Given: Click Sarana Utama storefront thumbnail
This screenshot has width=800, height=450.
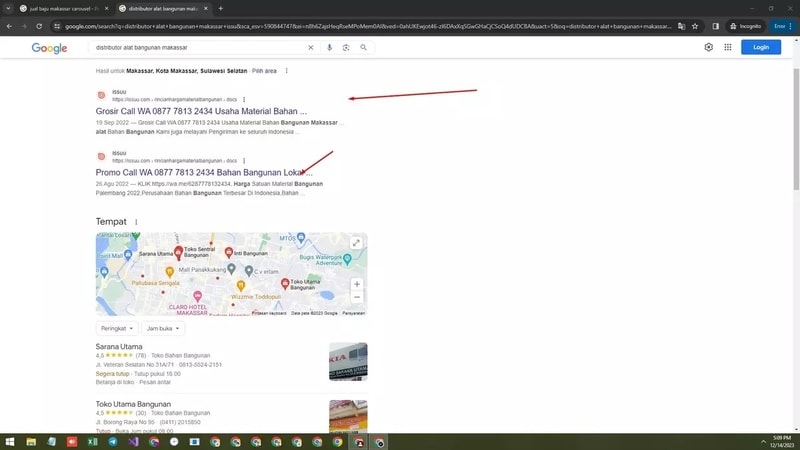Looking at the screenshot, I should coord(348,362).
